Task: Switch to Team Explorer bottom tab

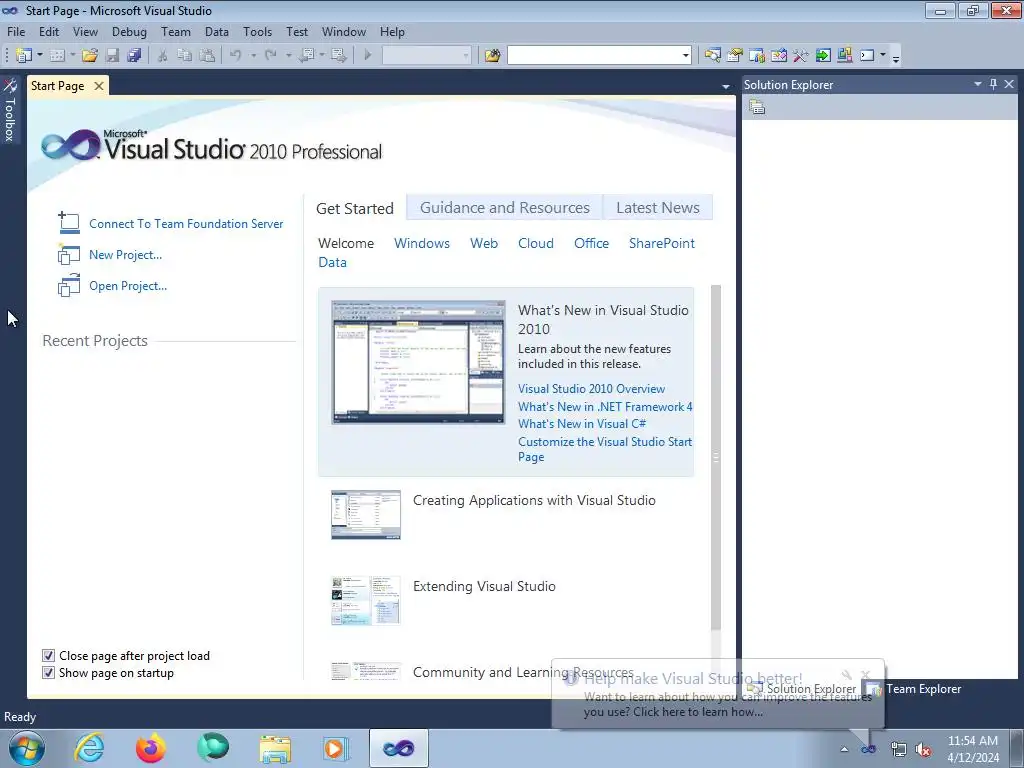Action: pyautogui.click(x=913, y=689)
